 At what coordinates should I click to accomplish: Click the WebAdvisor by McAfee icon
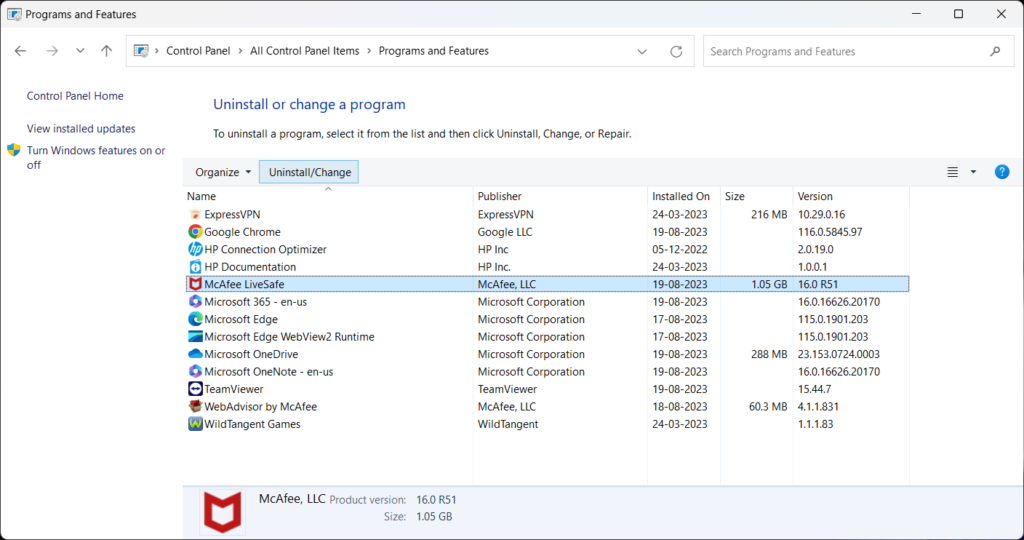click(x=195, y=406)
